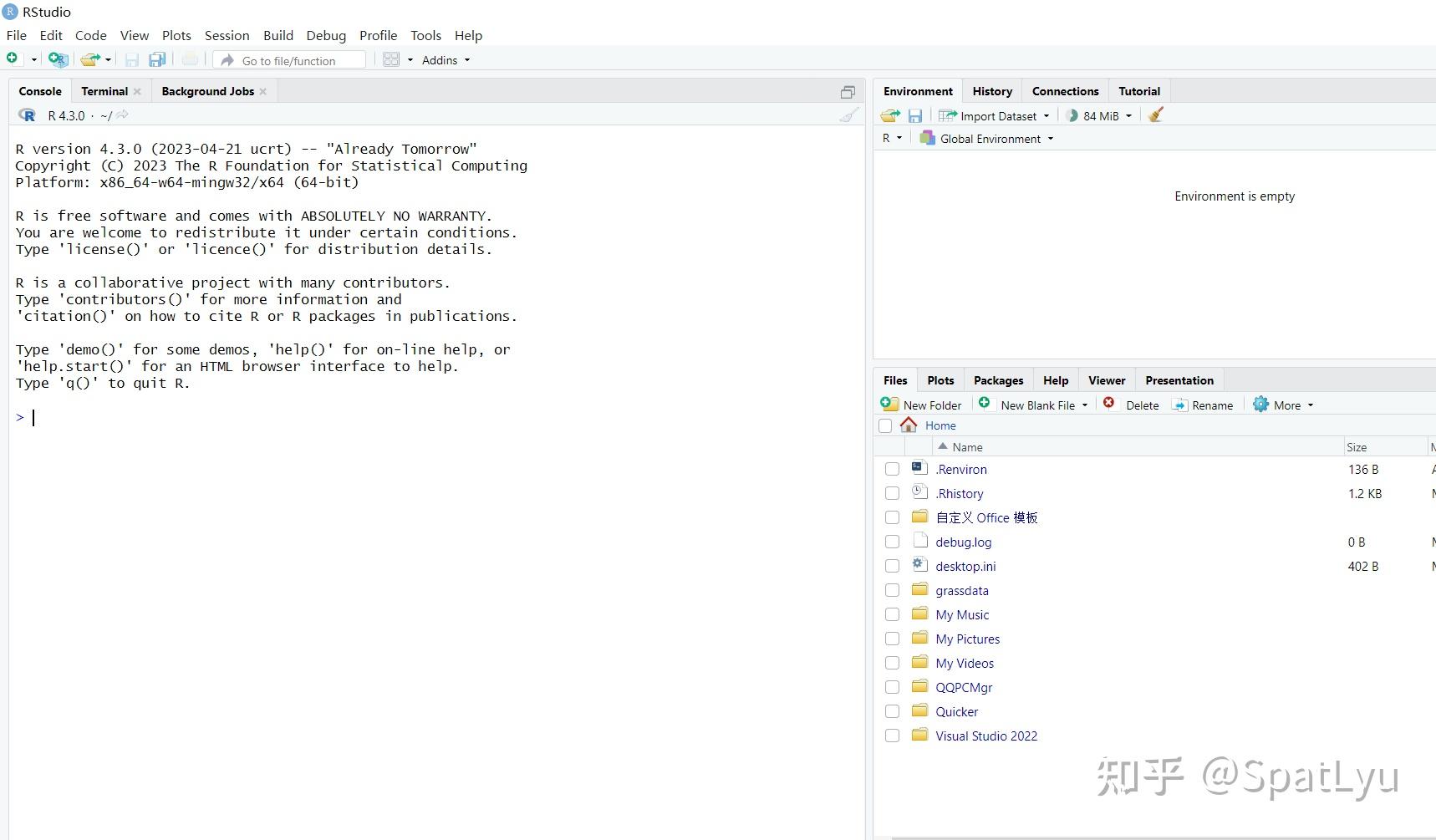The height and width of the screenshot is (840, 1436).
Task: Open the Session menu
Action: point(227,35)
